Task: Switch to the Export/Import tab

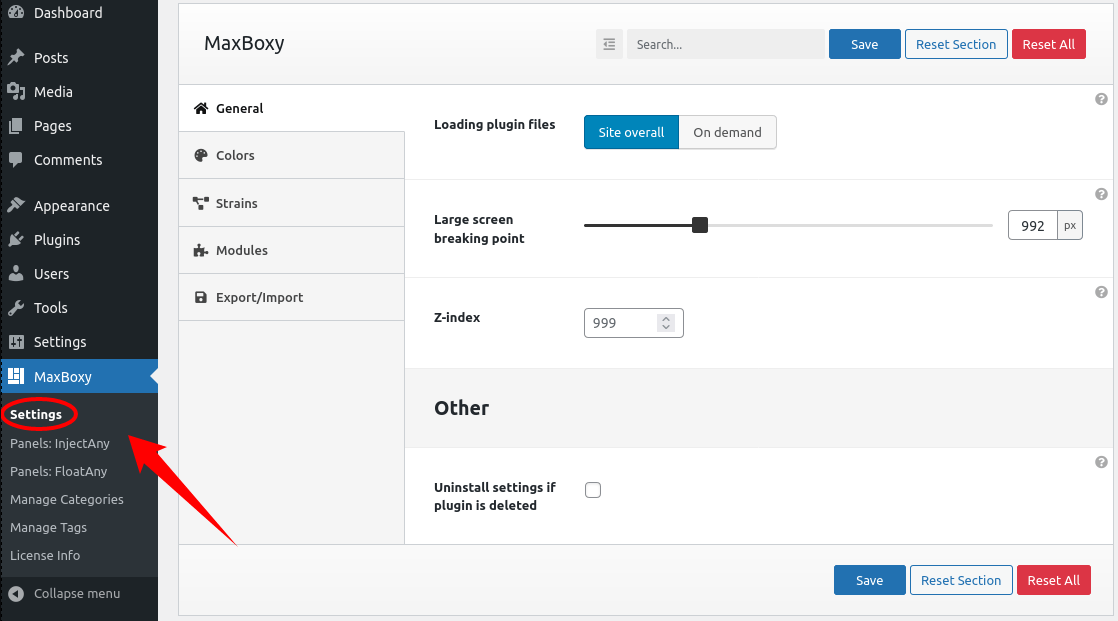Action: pyautogui.click(x=292, y=297)
